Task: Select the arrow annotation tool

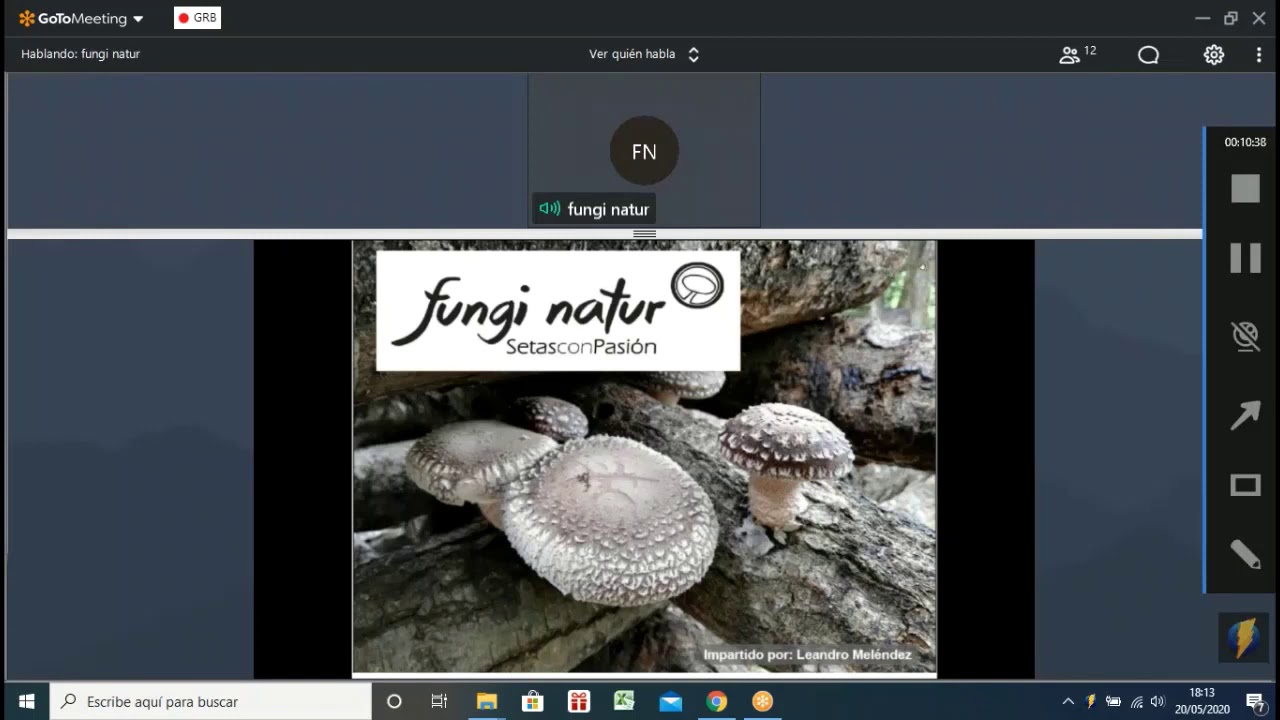Action: tap(1245, 414)
